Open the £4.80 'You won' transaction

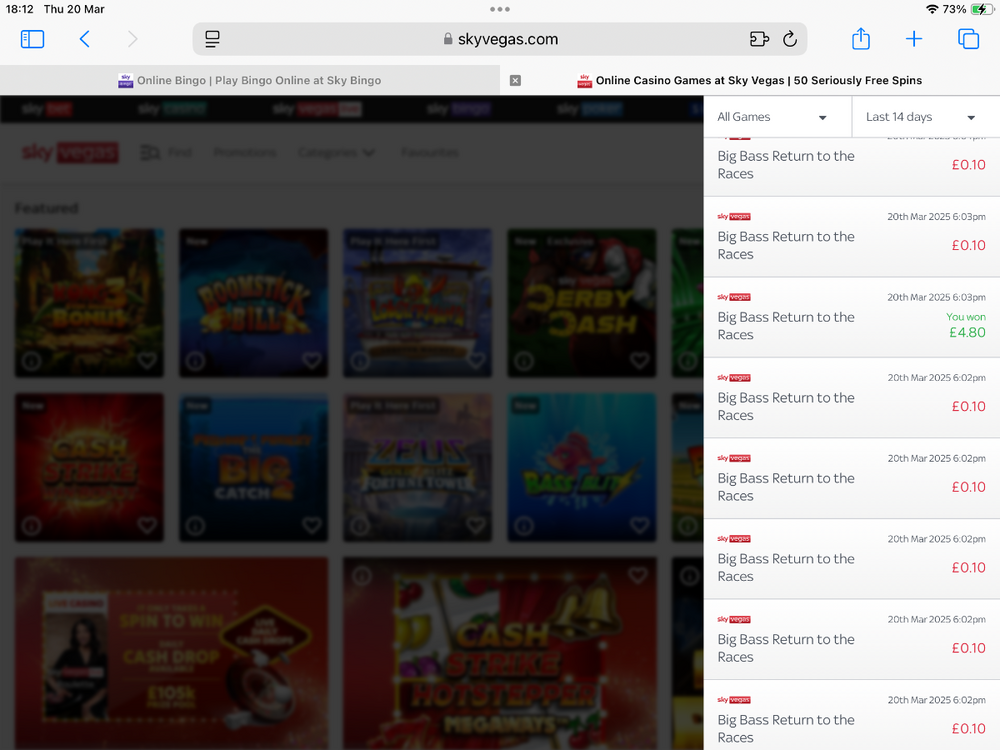[851, 317]
